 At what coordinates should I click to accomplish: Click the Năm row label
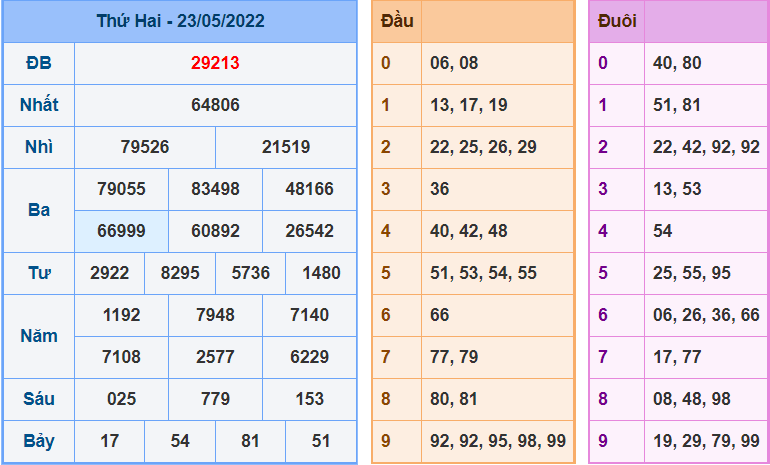click(39, 336)
